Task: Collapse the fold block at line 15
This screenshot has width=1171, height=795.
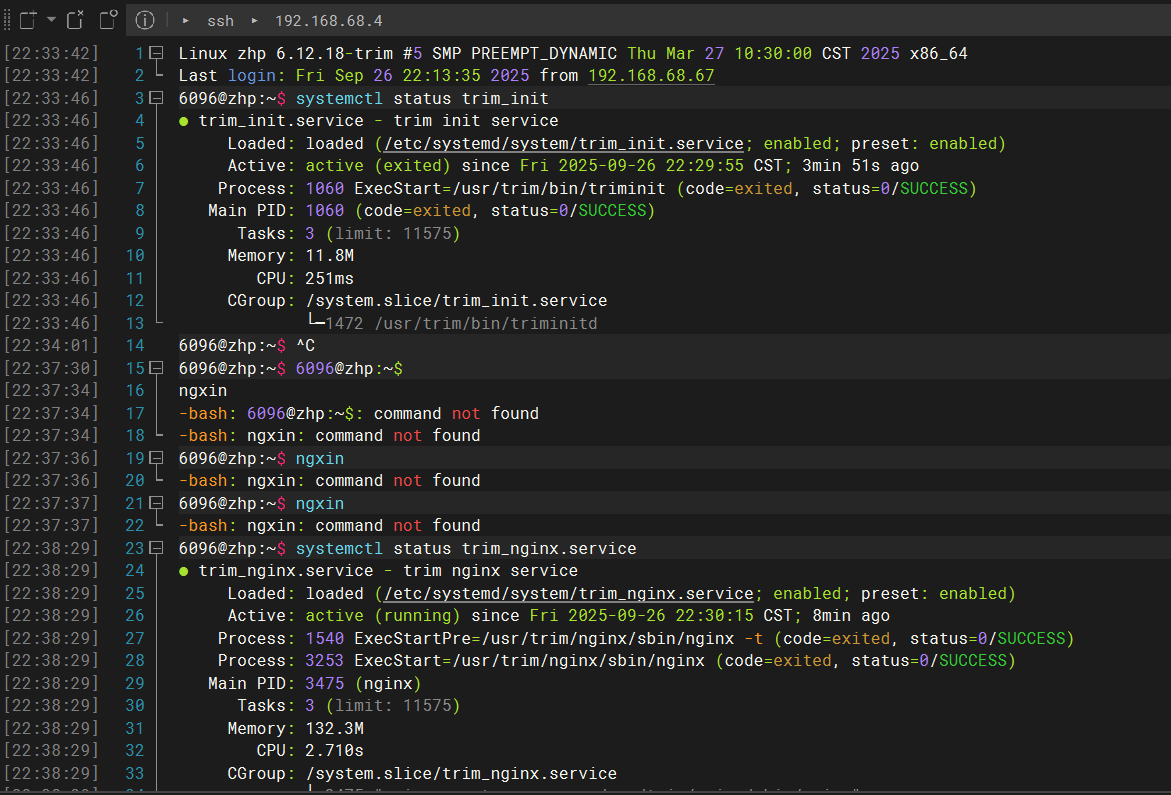Action: [x=156, y=368]
